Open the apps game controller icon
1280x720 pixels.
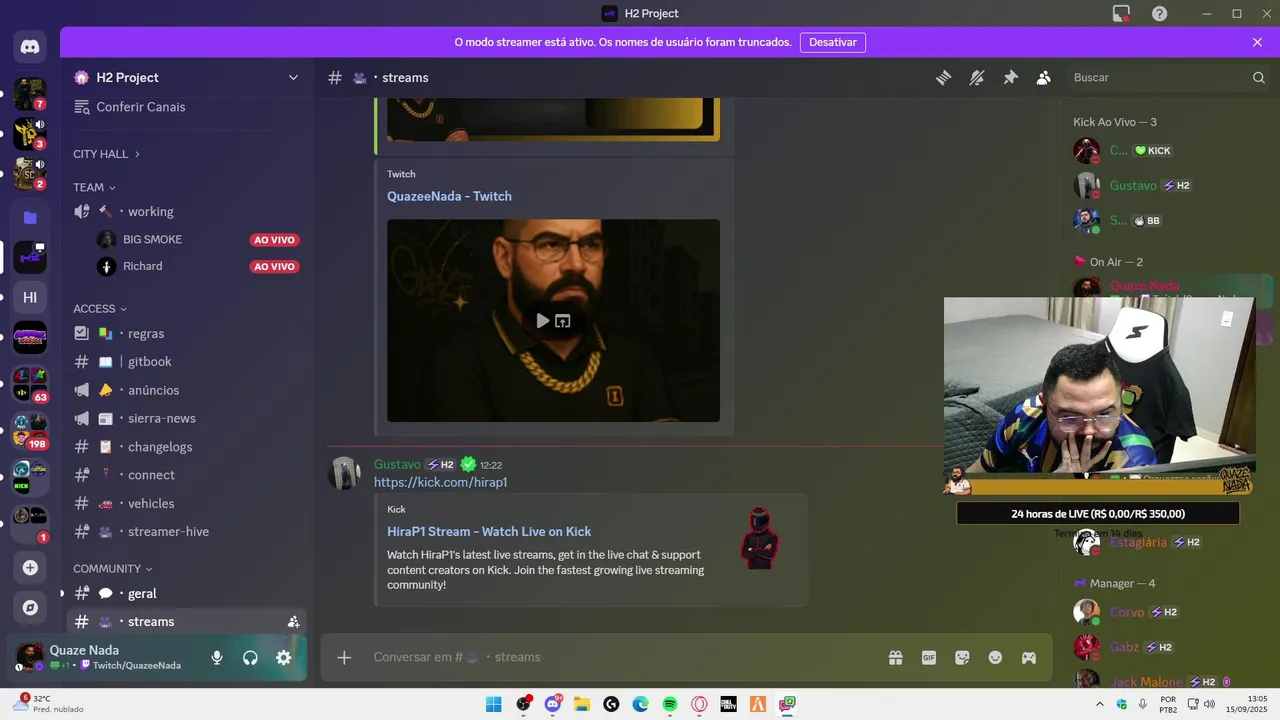click(1029, 657)
